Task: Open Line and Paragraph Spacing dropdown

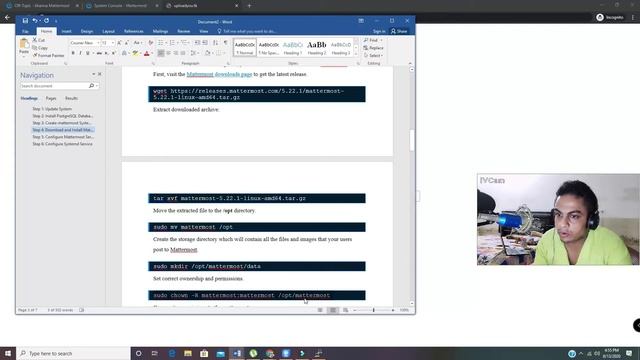Action: click(194, 53)
